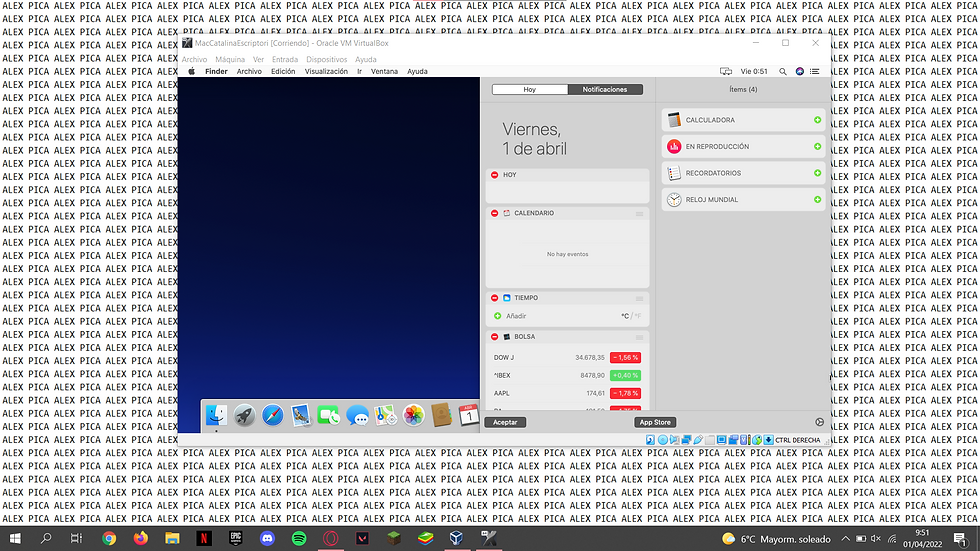
Task: Open VirtualBox Entrada menu
Action: coord(285,59)
